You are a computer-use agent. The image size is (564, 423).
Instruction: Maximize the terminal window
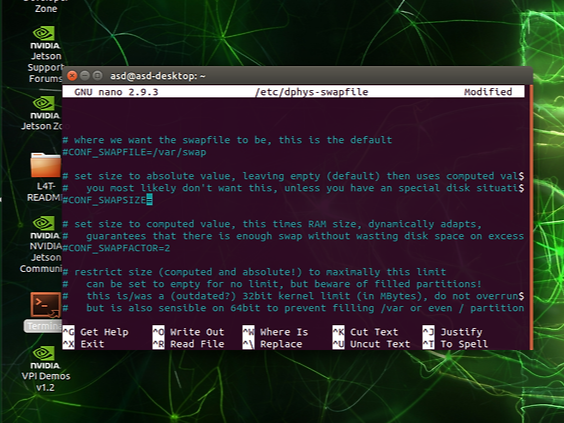[97, 76]
